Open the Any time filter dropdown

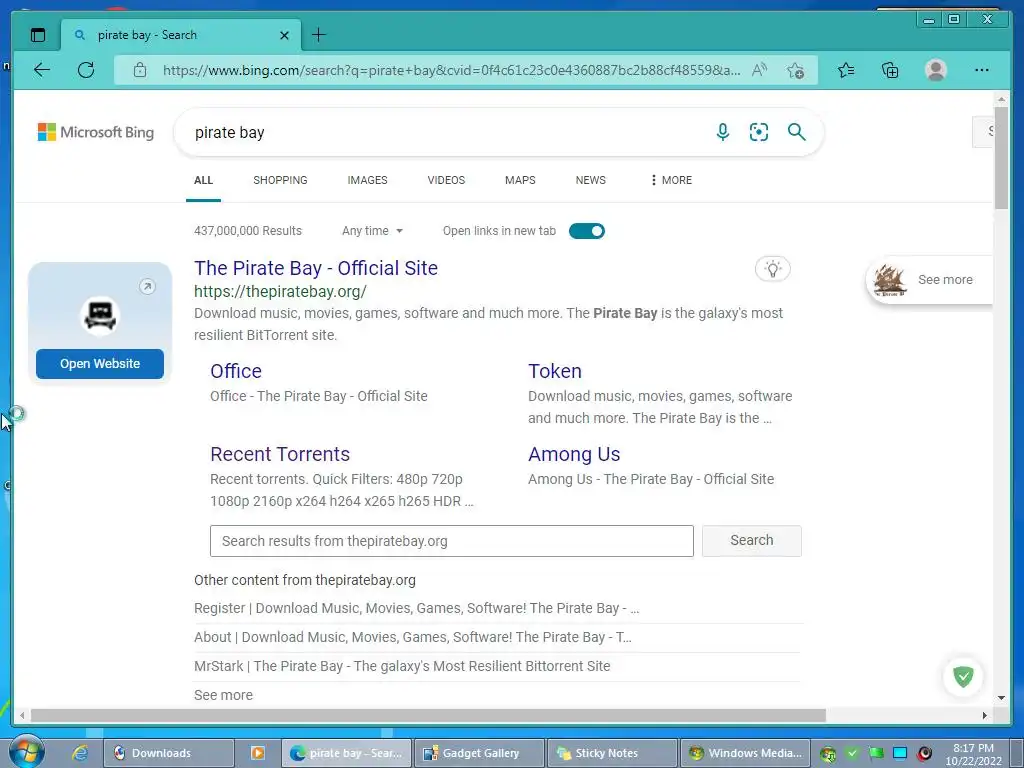372,231
